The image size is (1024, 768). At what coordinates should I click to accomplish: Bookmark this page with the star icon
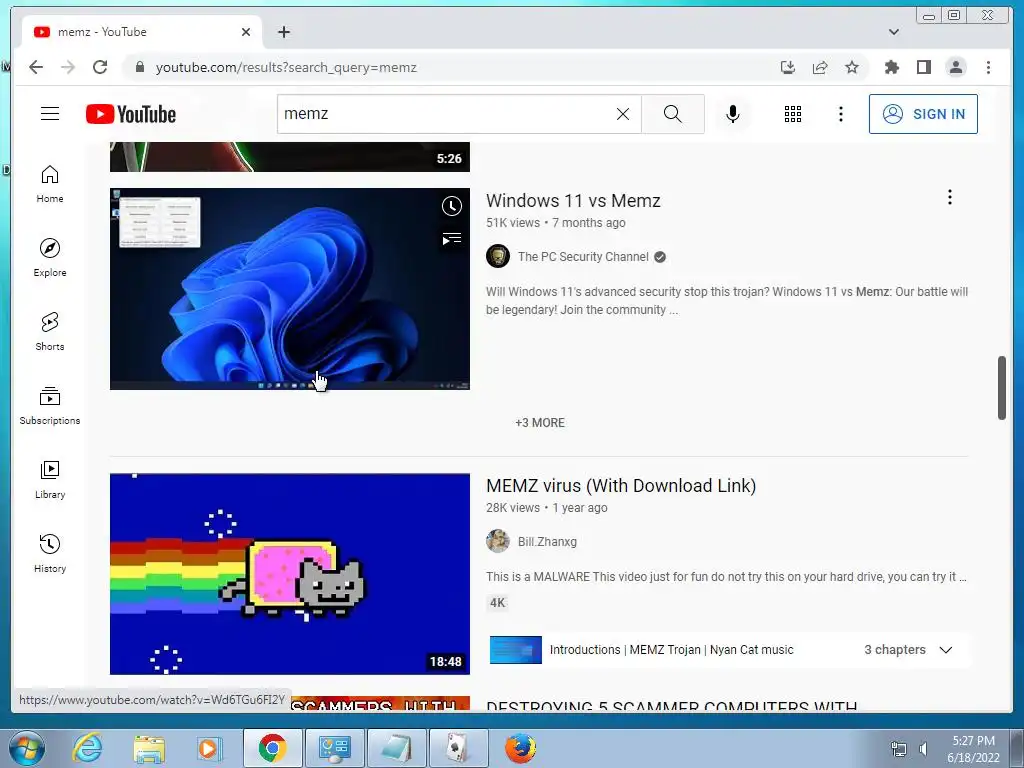852,67
